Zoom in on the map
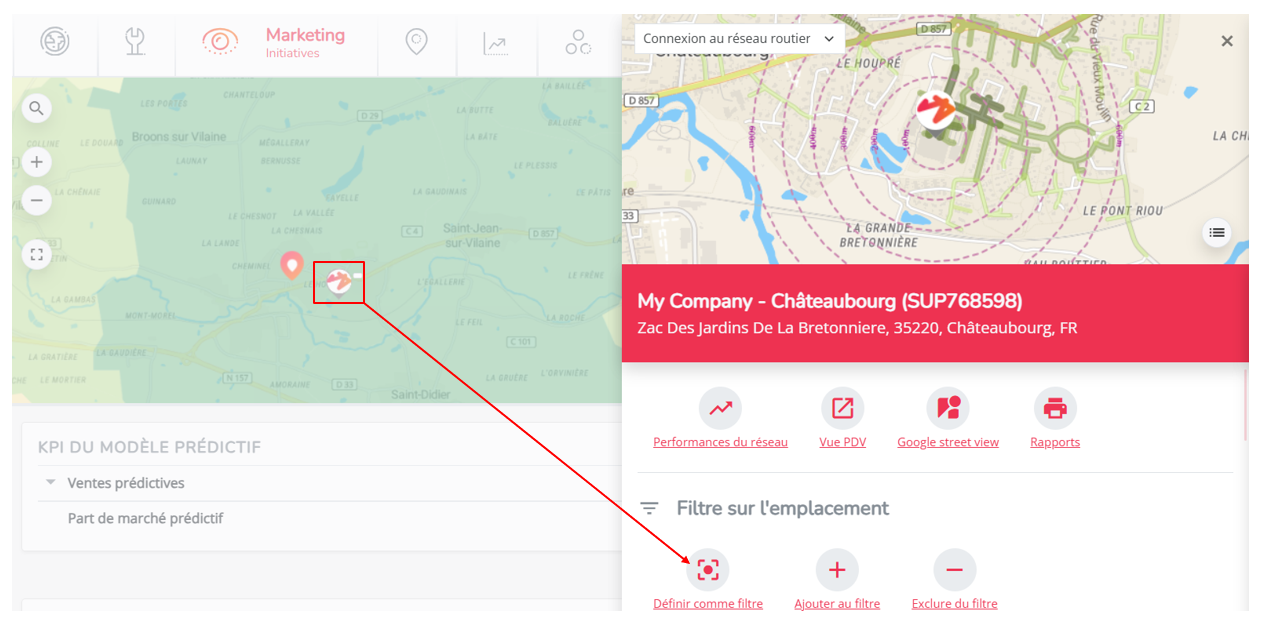This screenshot has width=1264, height=634. click(x=37, y=162)
